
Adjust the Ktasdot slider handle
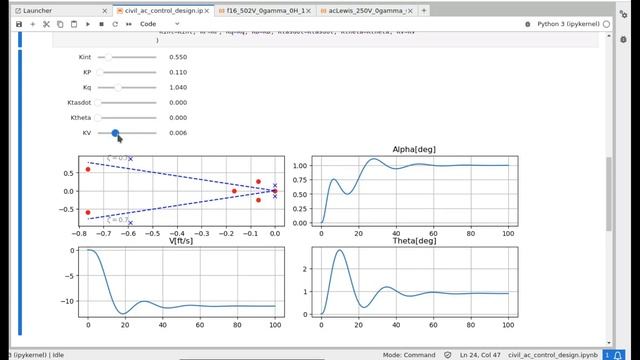click(x=98, y=102)
